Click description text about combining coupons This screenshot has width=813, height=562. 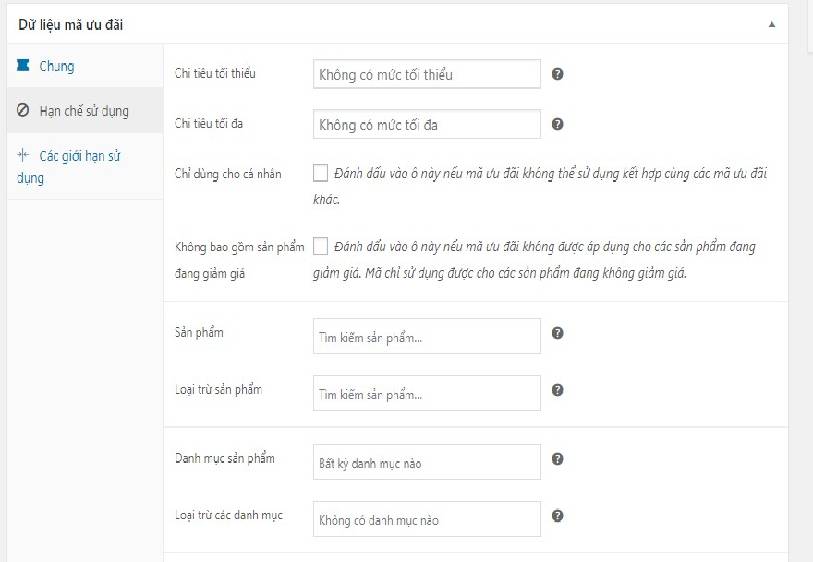click(540, 186)
